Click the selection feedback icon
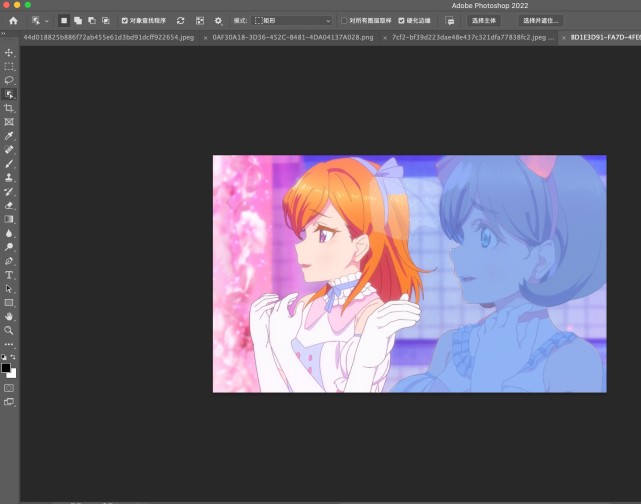The image size is (641, 504). click(450, 21)
